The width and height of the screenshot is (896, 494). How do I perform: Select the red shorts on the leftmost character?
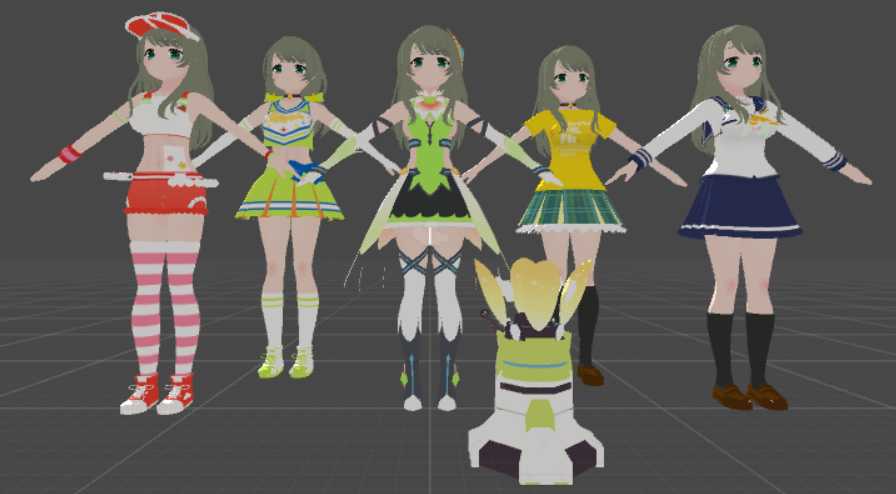pyautogui.click(x=165, y=195)
